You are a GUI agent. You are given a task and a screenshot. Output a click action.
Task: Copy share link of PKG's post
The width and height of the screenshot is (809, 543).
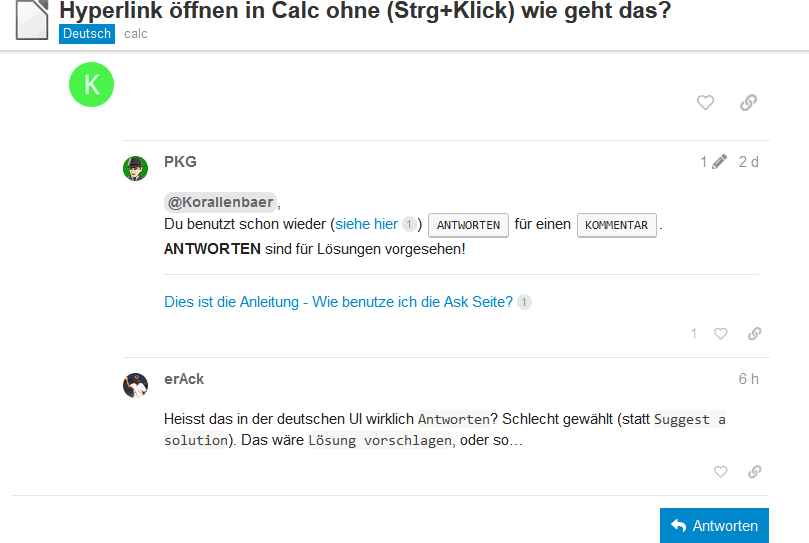pos(754,333)
